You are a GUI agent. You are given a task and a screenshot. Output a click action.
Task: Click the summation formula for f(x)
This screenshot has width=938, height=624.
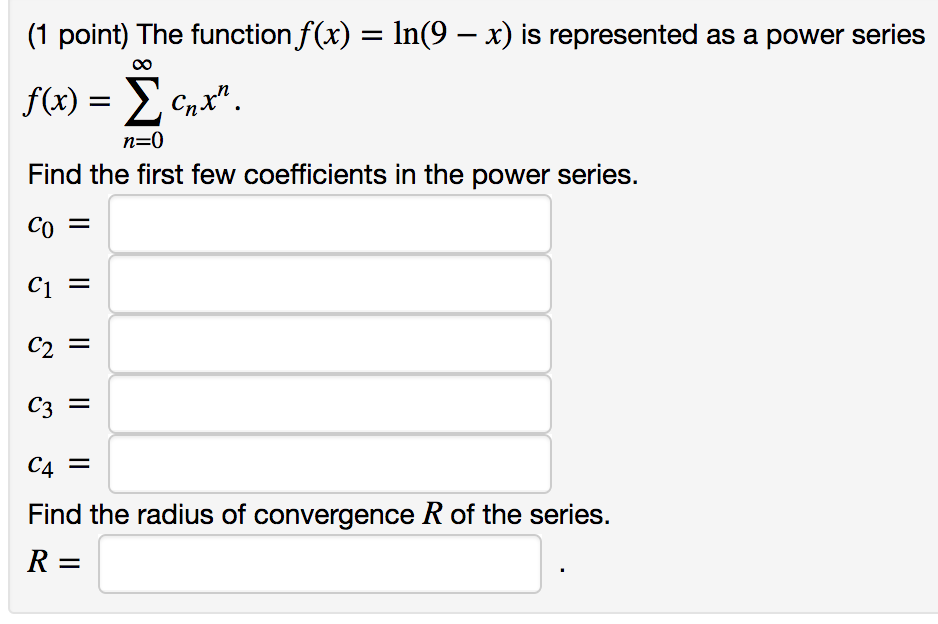tap(108, 100)
